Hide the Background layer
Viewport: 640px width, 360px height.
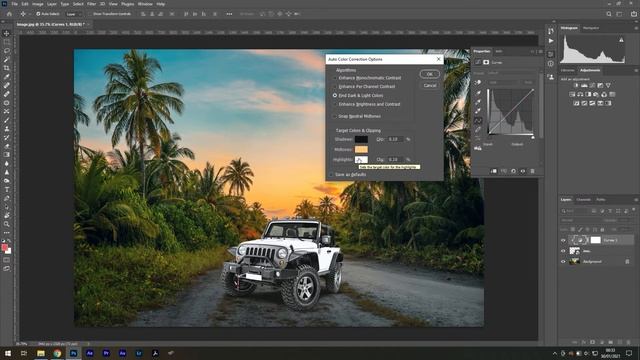563,262
